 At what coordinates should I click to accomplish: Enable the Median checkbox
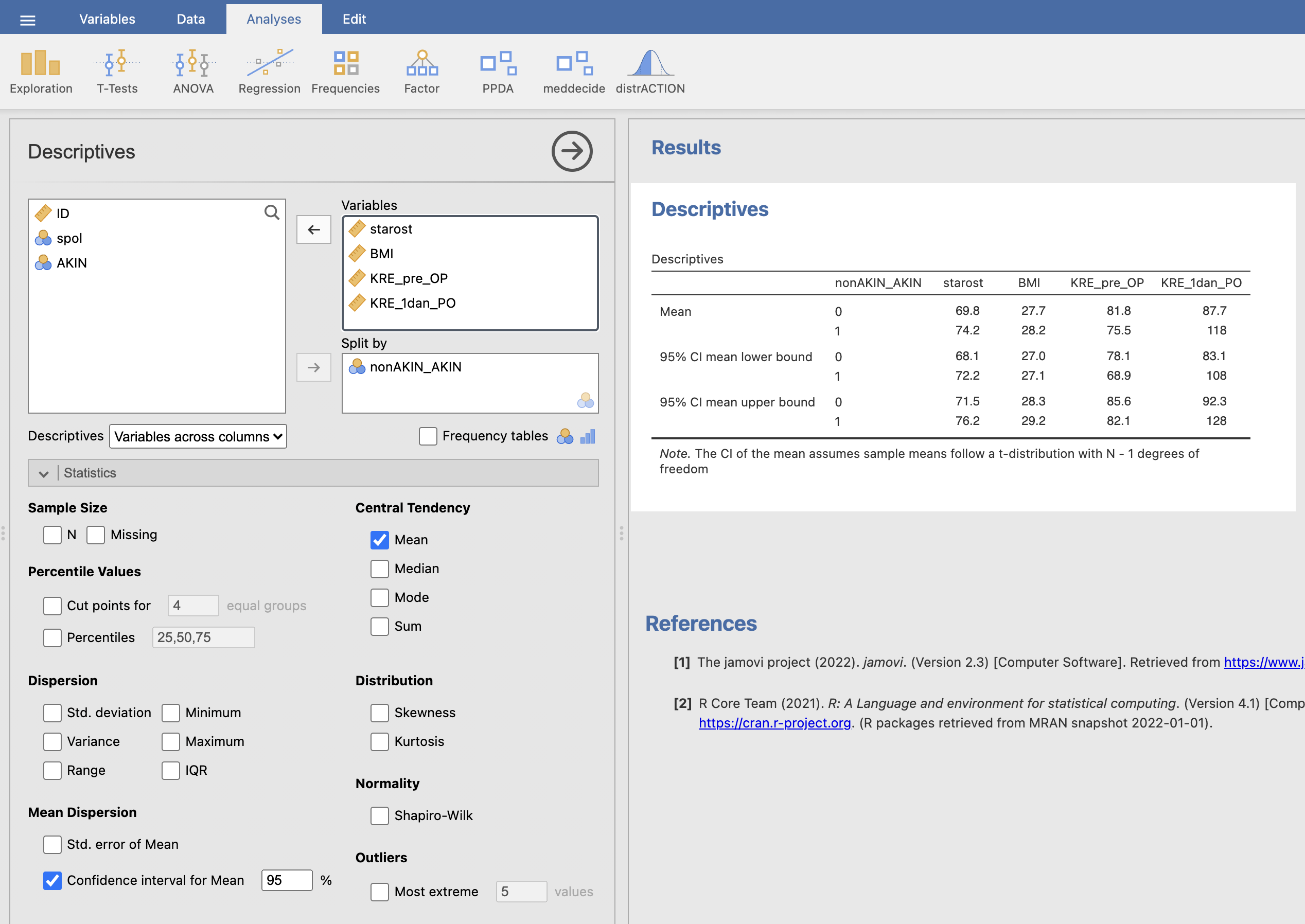(380, 568)
